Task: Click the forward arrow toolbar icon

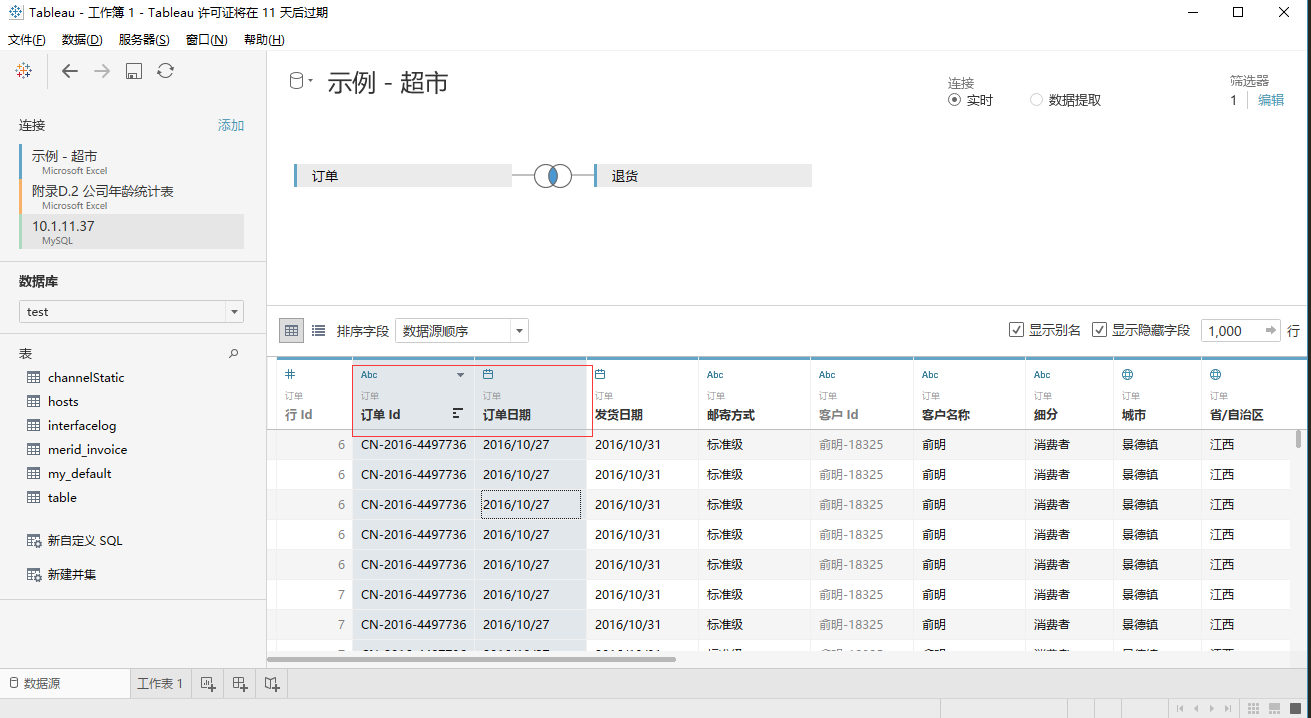Action: point(102,71)
